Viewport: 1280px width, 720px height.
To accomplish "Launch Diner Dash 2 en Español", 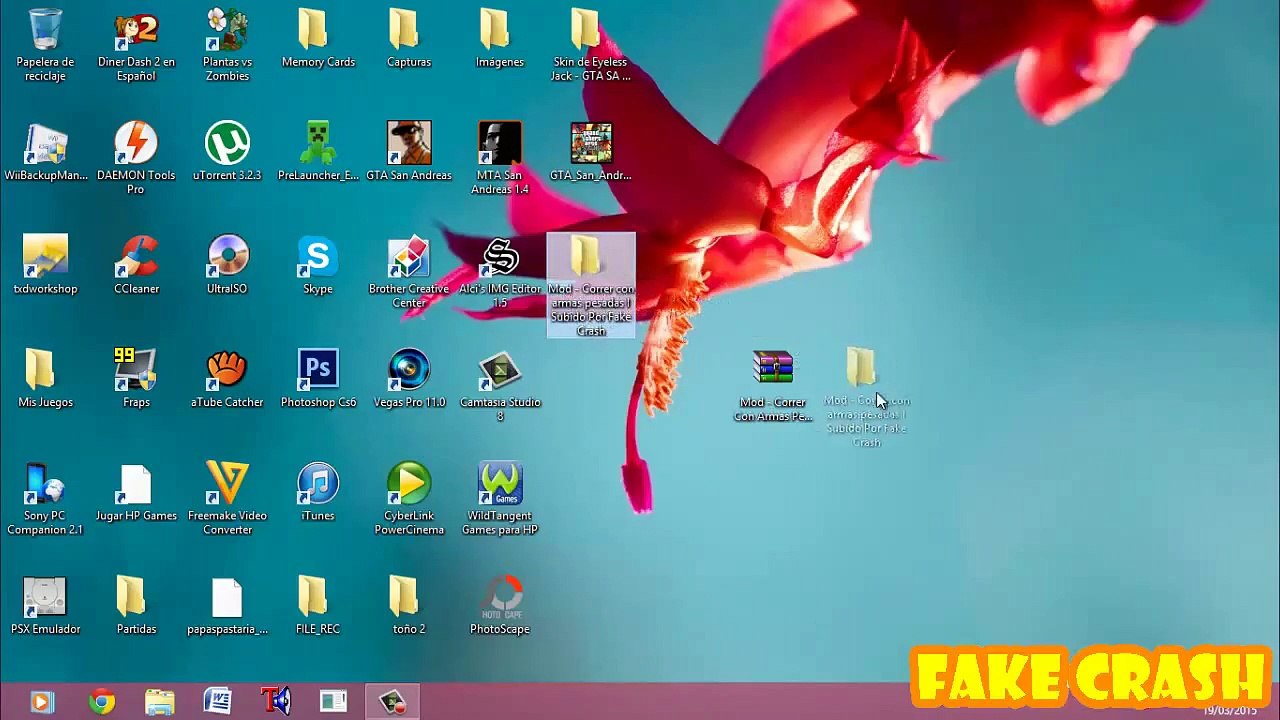I will tap(136, 45).
